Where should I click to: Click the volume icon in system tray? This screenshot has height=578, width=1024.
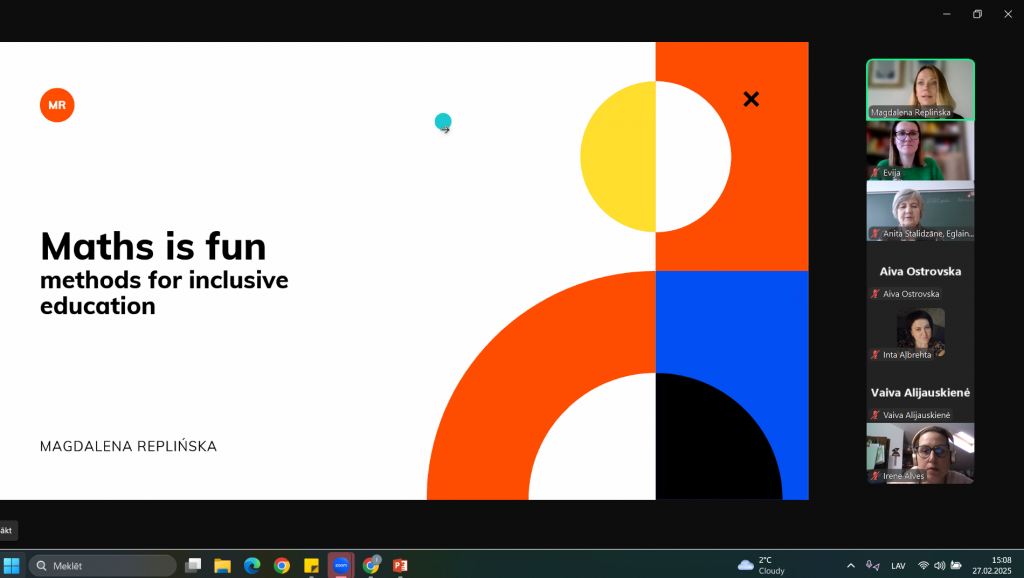pyautogui.click(x=939, y=565)
